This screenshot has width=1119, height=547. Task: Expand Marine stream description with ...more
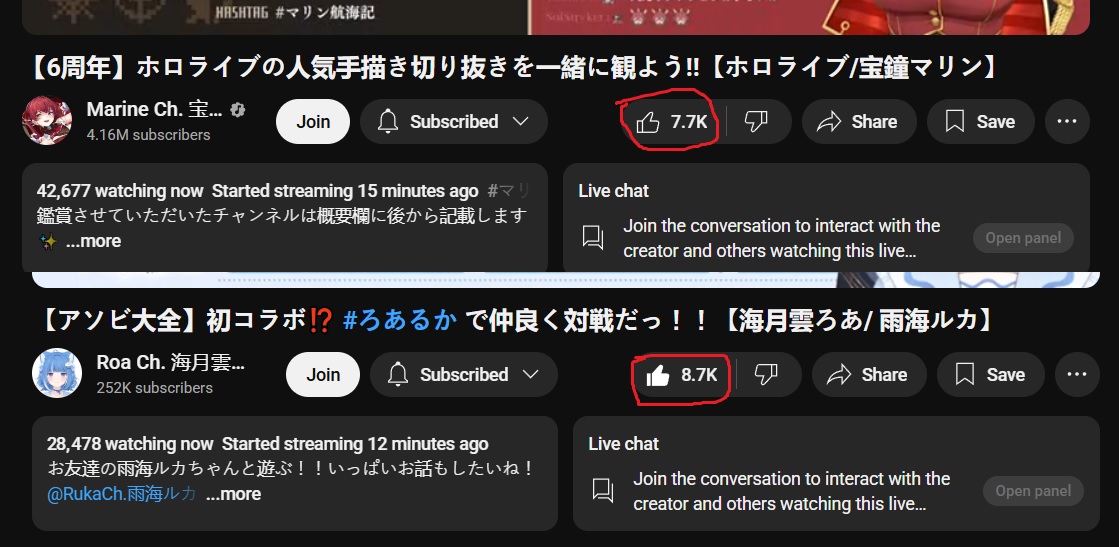point(93,241)
